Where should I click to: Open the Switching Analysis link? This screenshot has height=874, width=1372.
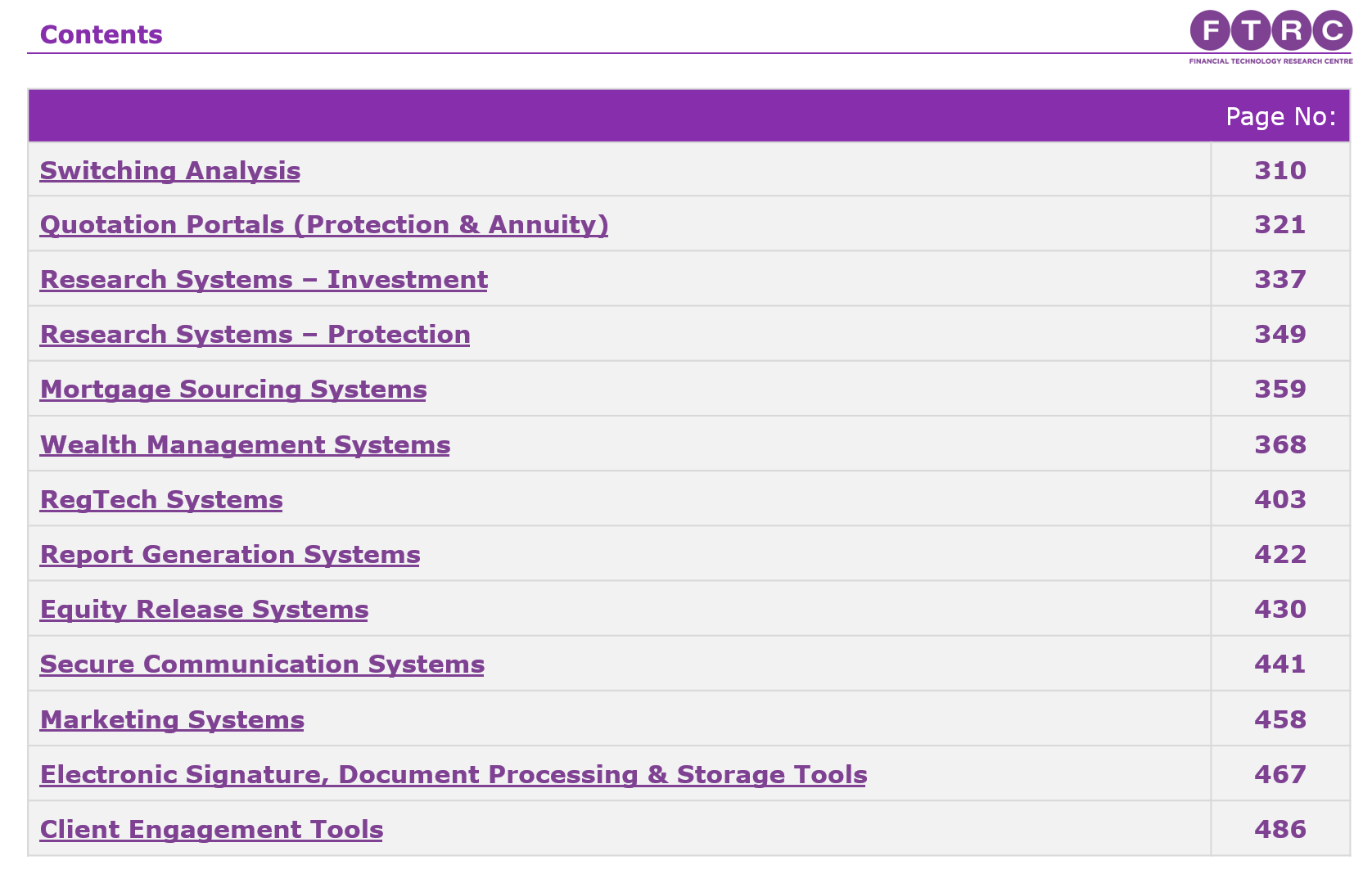(170, 170)
